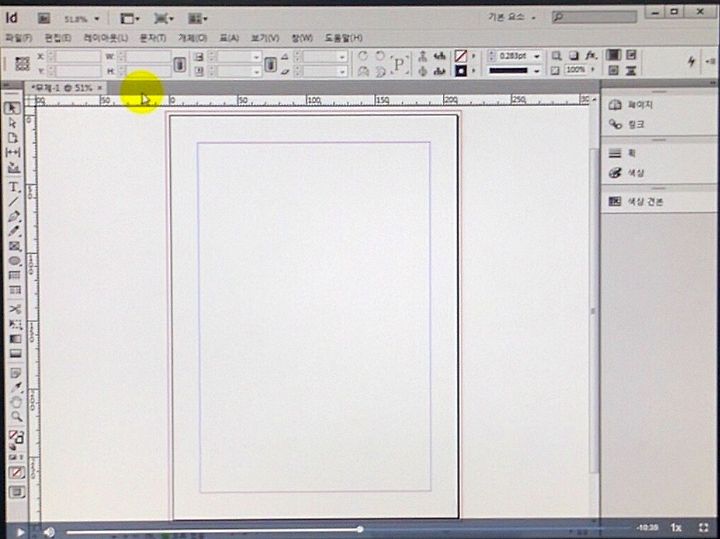Open the 페이지 panel
Screen dimensions: 720x539
(x=630, y=105)
